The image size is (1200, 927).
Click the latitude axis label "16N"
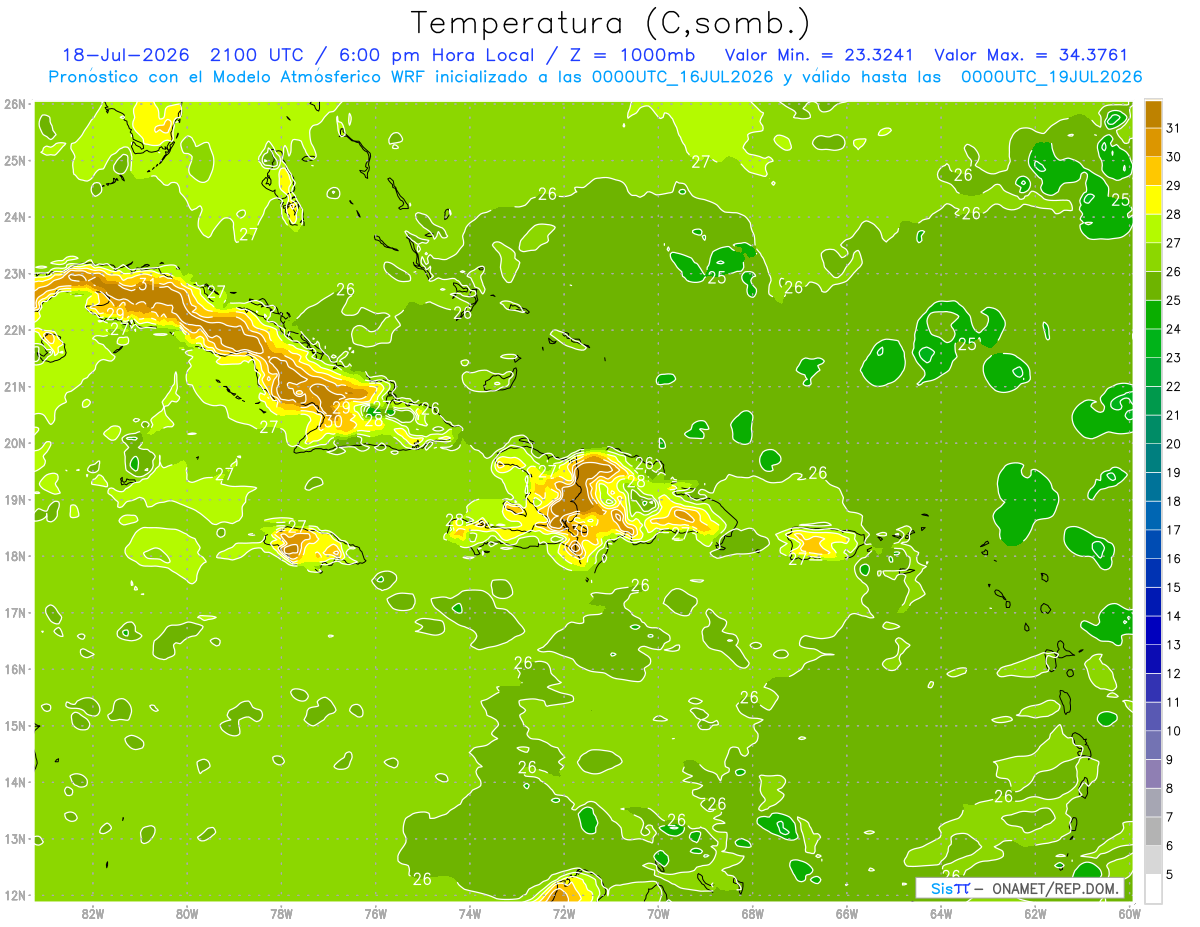coord(14,669)
